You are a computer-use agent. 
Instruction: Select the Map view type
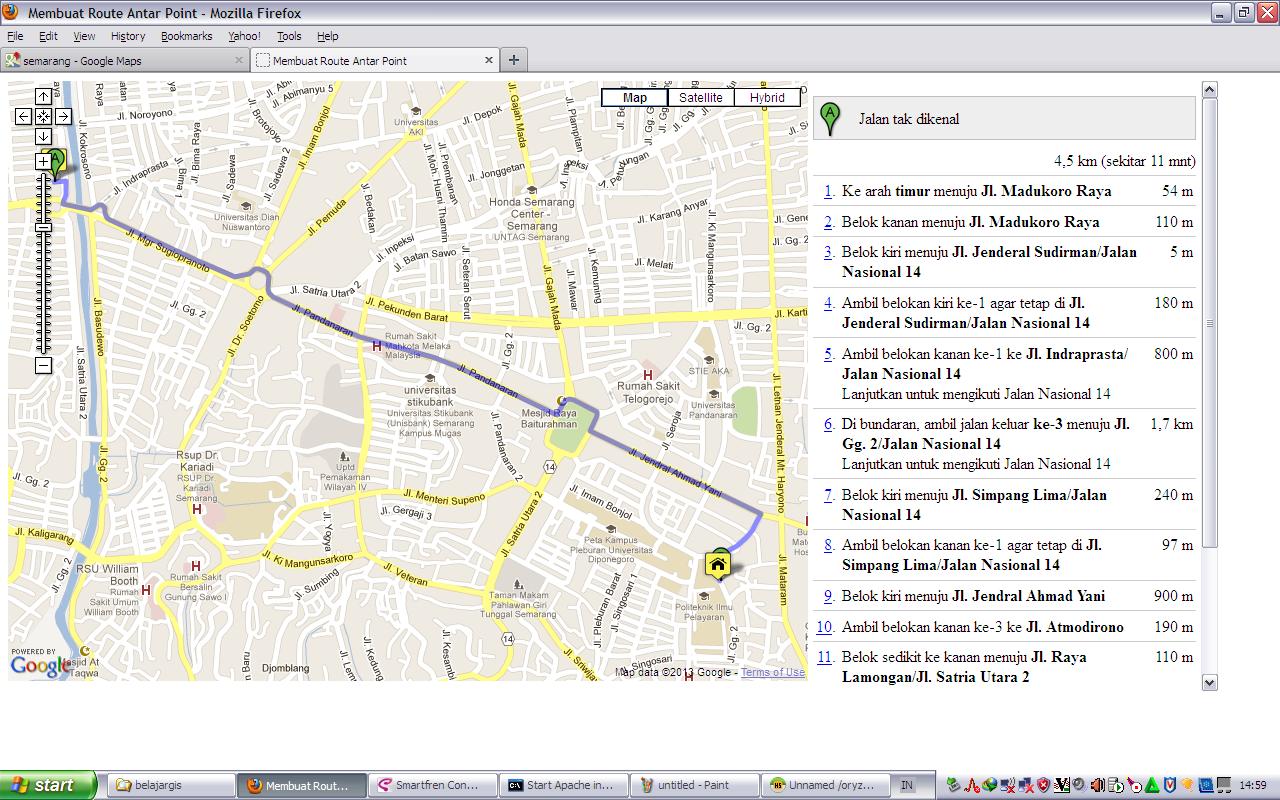point(635,98)
